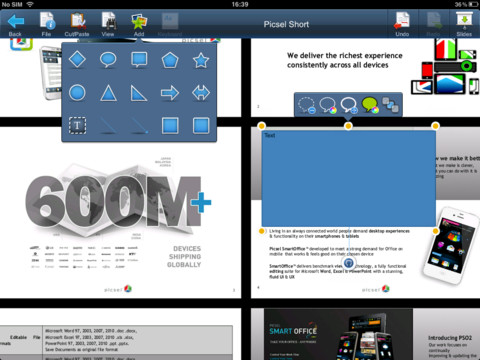Select the line color bubble option
Image resolution: width=480 pixels, height=360 pixels.
328,105
